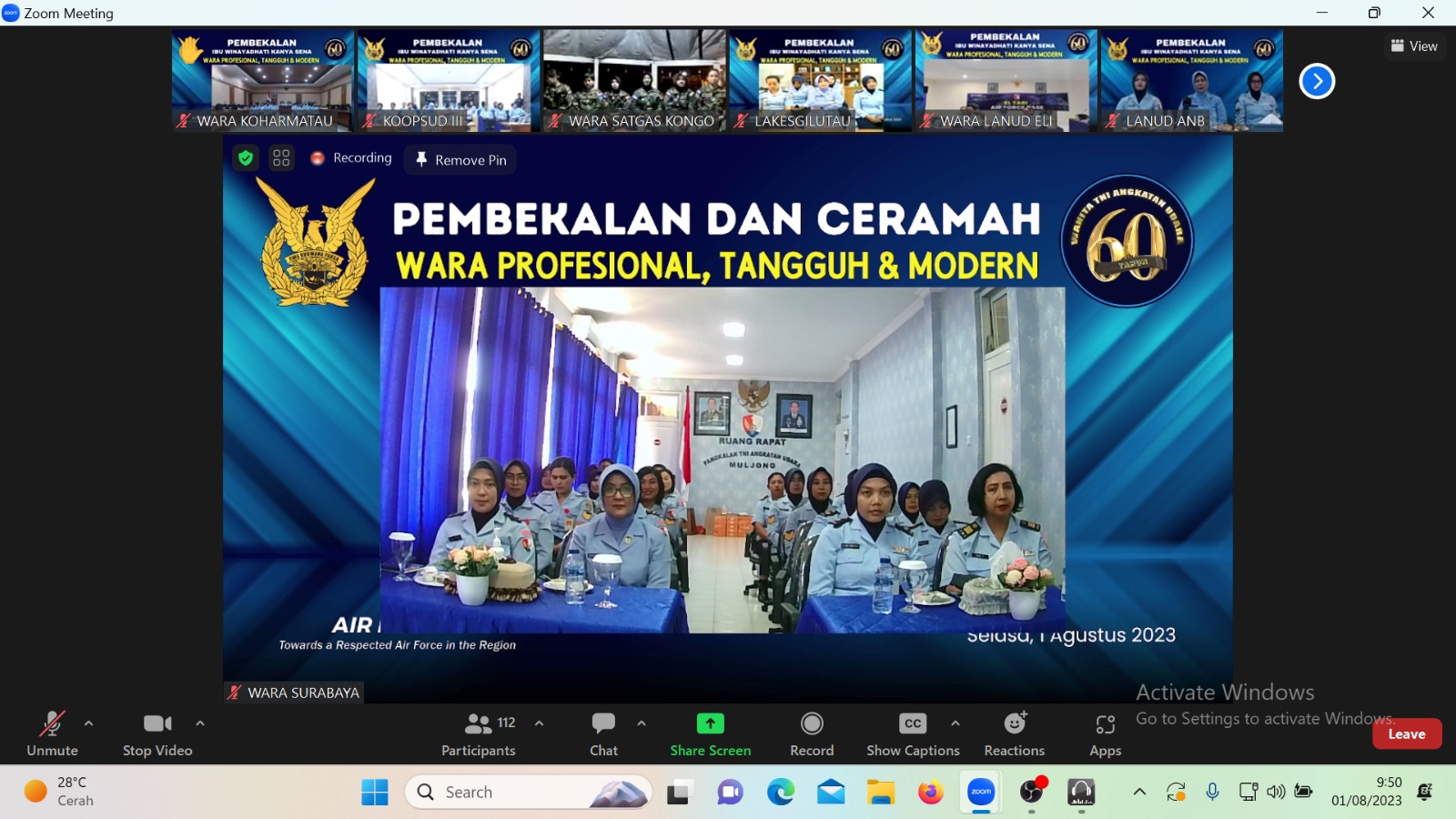Viewport: 1456px width, 819px height.
Task: Click the taskbar Search box
Action: (x=529, y=793)
